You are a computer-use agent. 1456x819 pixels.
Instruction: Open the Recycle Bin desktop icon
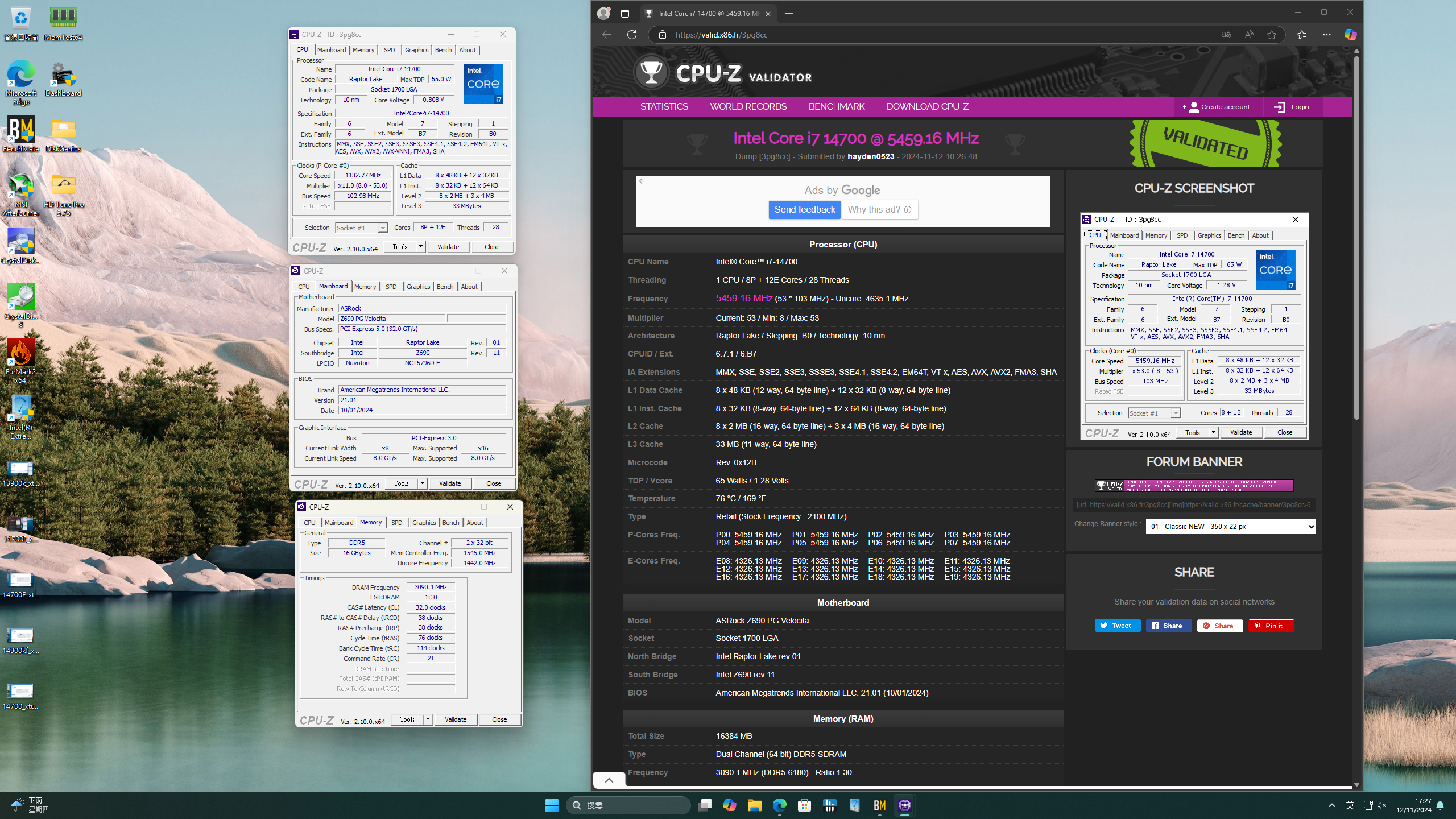click(21, 23)
